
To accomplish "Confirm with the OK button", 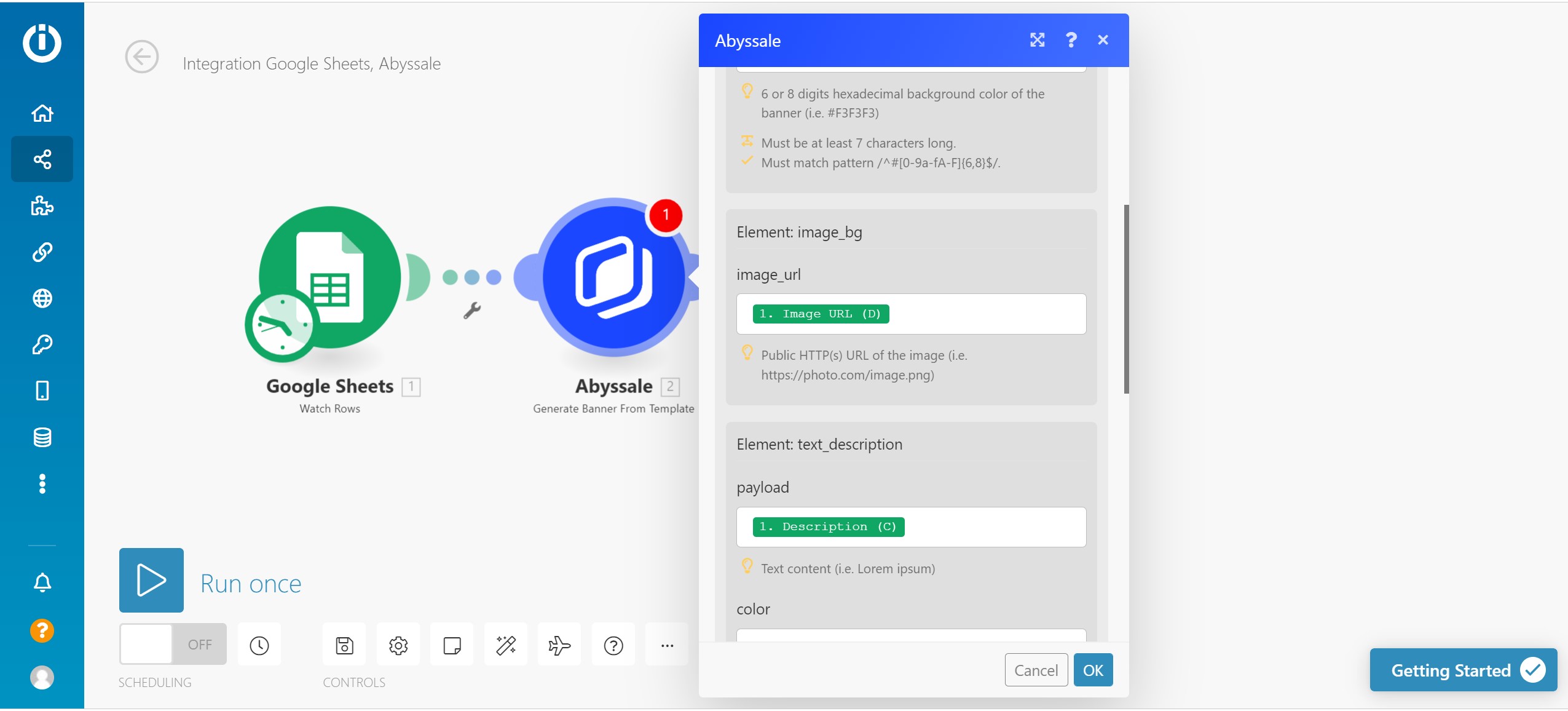I will pyautogui.click(x=1093, y=670).
